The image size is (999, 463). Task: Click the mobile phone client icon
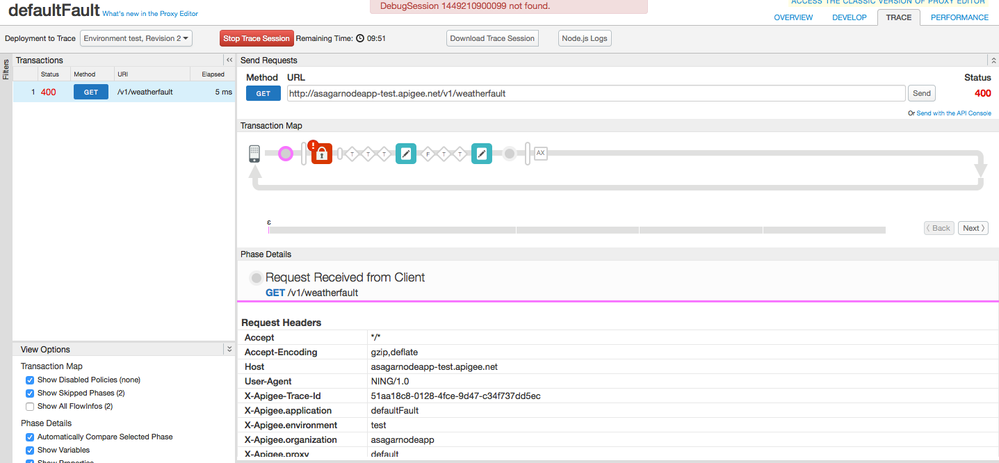click(254, 153)
